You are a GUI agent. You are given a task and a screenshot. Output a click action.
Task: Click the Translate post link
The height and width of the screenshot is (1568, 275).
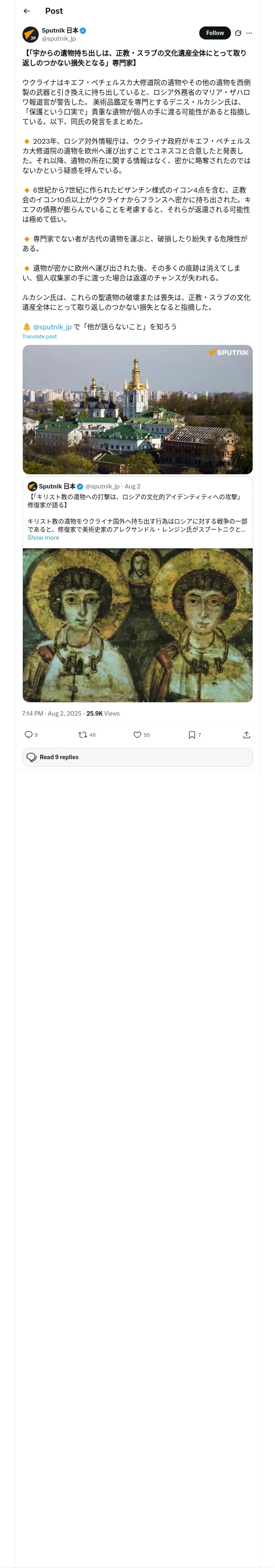pyautogui.click(x=40, y=337)
